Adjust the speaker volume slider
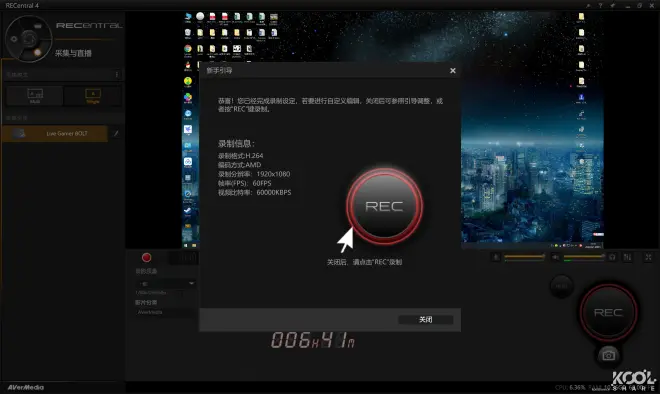The image size is (660, 394). [584, 257]
